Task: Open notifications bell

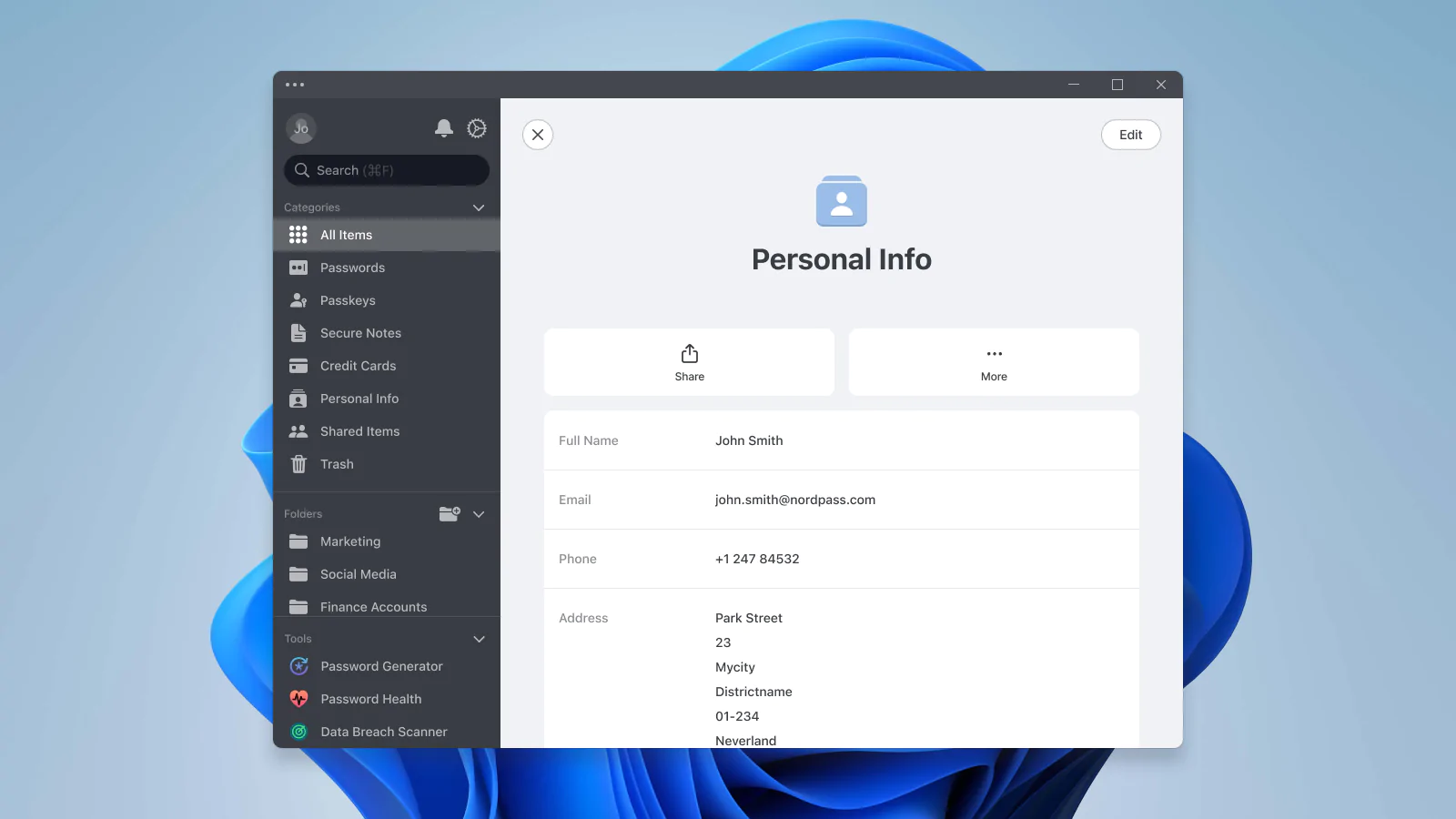Action: (x=444, y=128)
